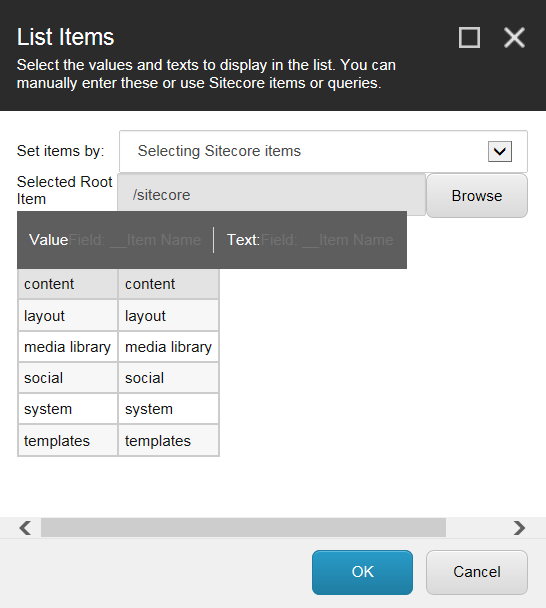Select the templates value row

[68, 440]
